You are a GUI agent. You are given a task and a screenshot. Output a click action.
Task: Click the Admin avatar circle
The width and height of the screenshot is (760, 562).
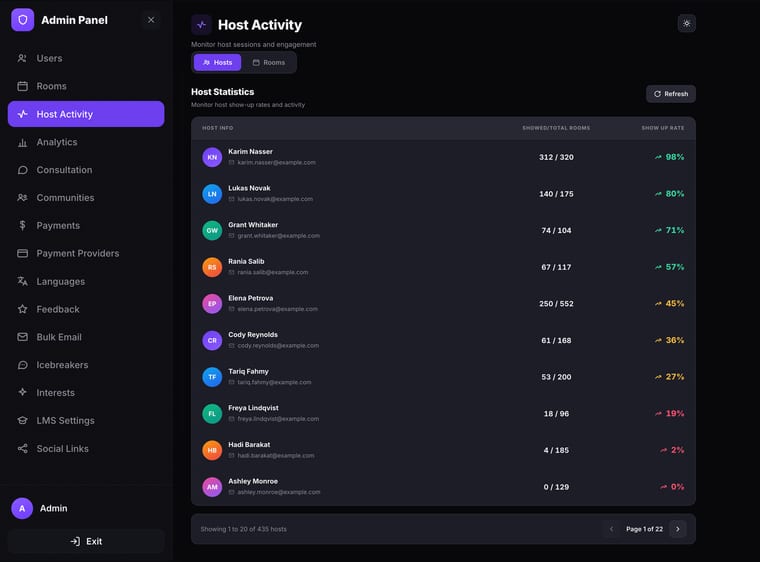[22, 508]
